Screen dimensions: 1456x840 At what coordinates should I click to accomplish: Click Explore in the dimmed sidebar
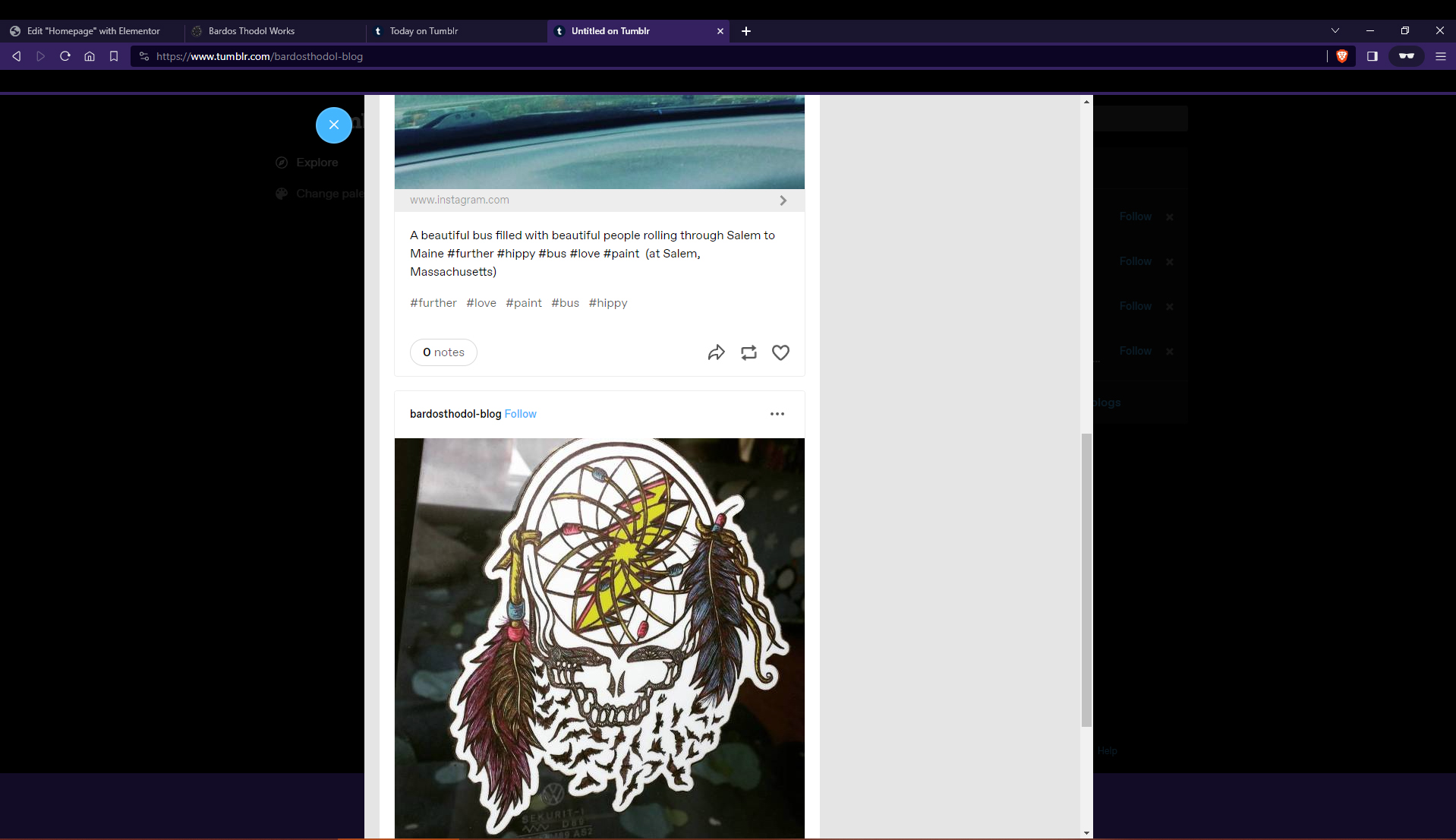pos(307,163)
